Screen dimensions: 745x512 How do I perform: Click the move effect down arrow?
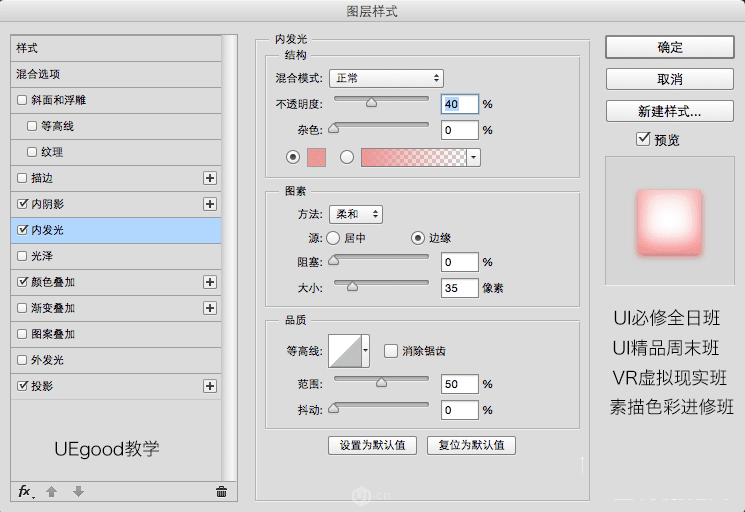[78, 491]
